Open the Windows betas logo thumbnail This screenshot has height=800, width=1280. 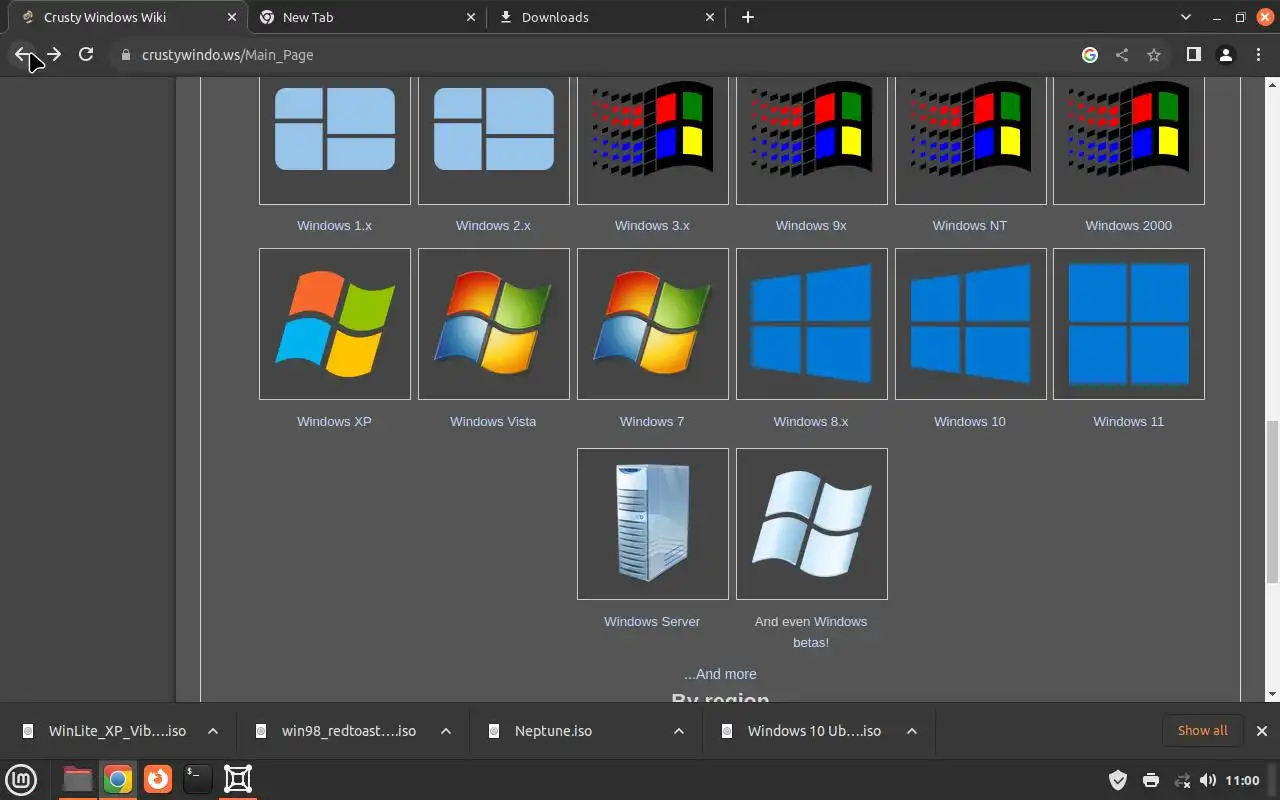812,524
